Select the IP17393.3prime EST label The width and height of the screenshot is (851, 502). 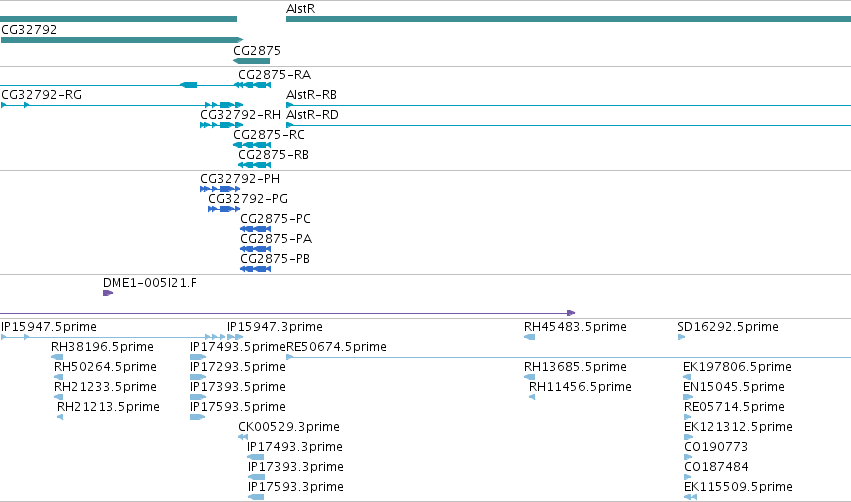click(296, 467)
